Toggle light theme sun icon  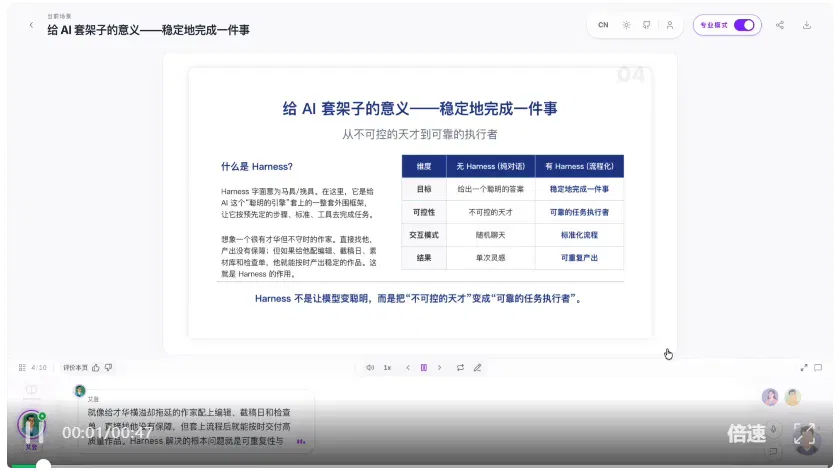pyautogui.click(x=626, y=25)
